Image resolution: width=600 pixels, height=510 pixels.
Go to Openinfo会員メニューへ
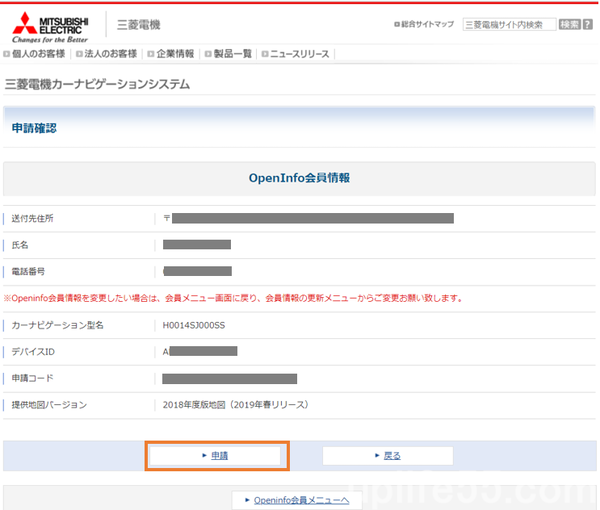[300, 500]
